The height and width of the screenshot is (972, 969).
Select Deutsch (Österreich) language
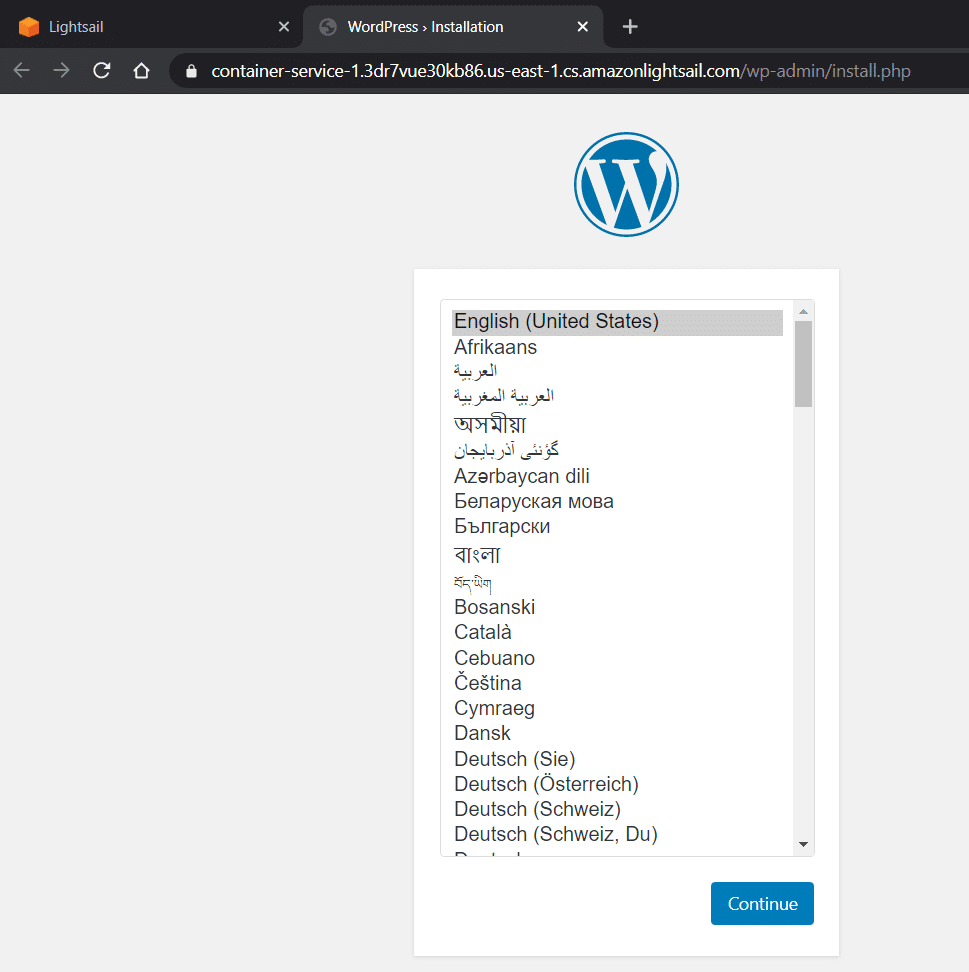pos(617,784)
